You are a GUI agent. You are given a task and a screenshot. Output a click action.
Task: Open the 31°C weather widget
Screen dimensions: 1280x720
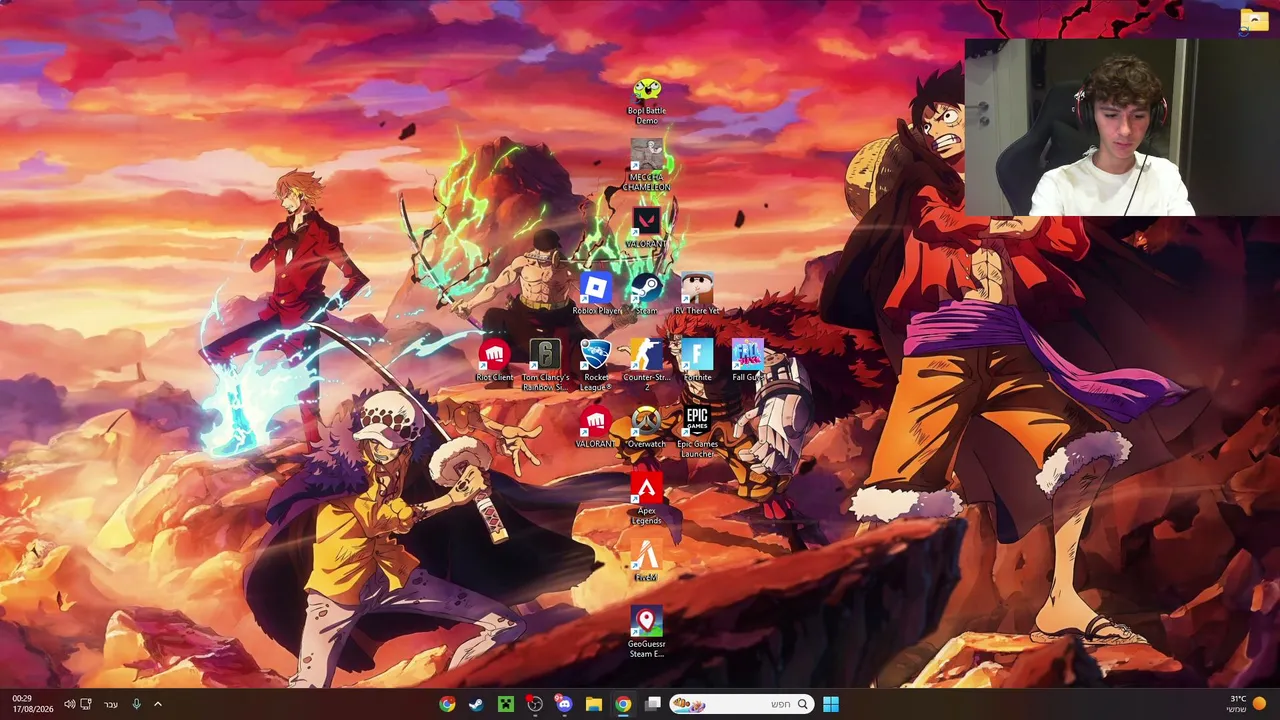pyautogui.click(x=1246, y=704)
